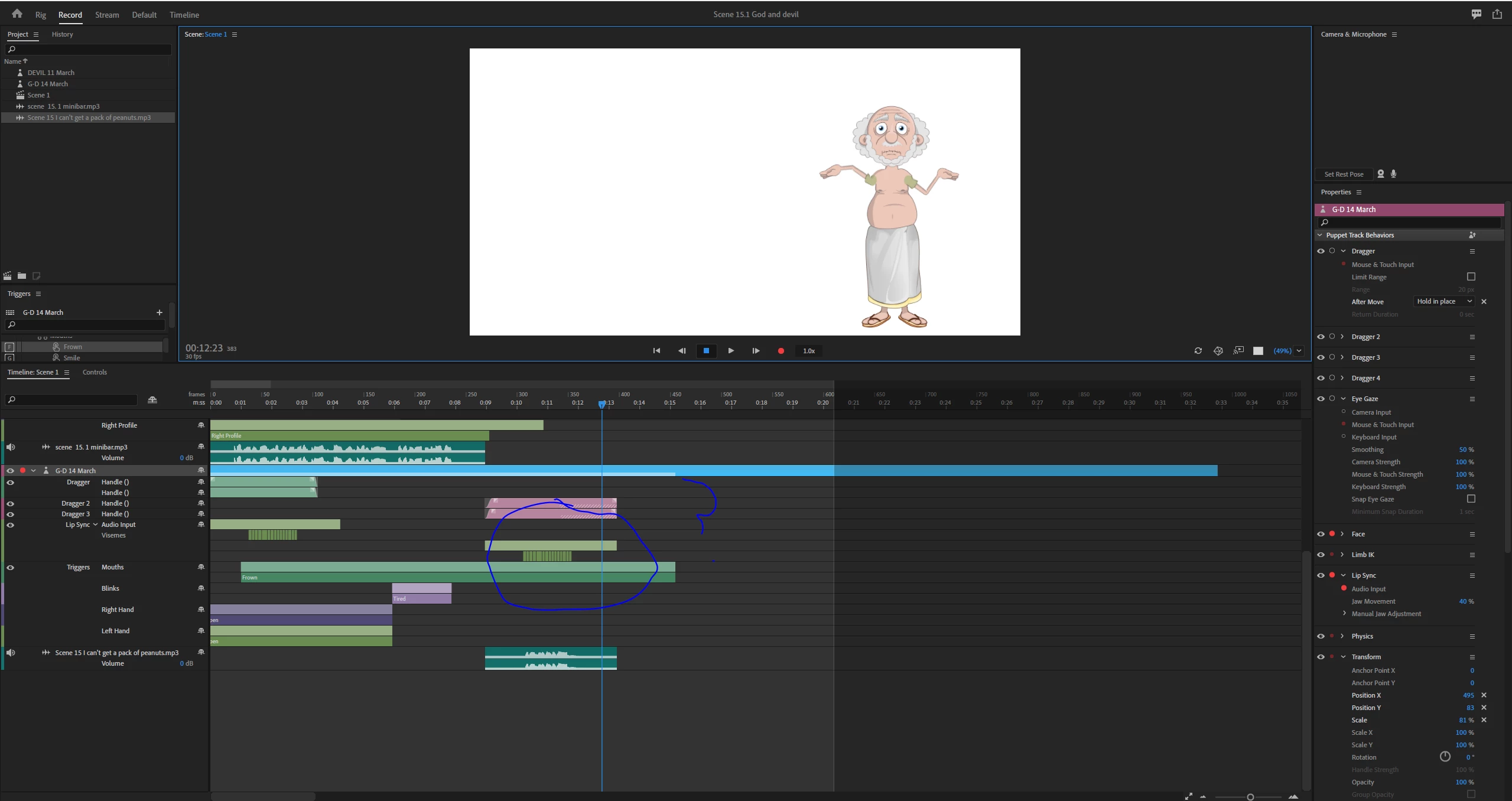
Task: Click the Stop playback button
Action: tap(706, 351)
